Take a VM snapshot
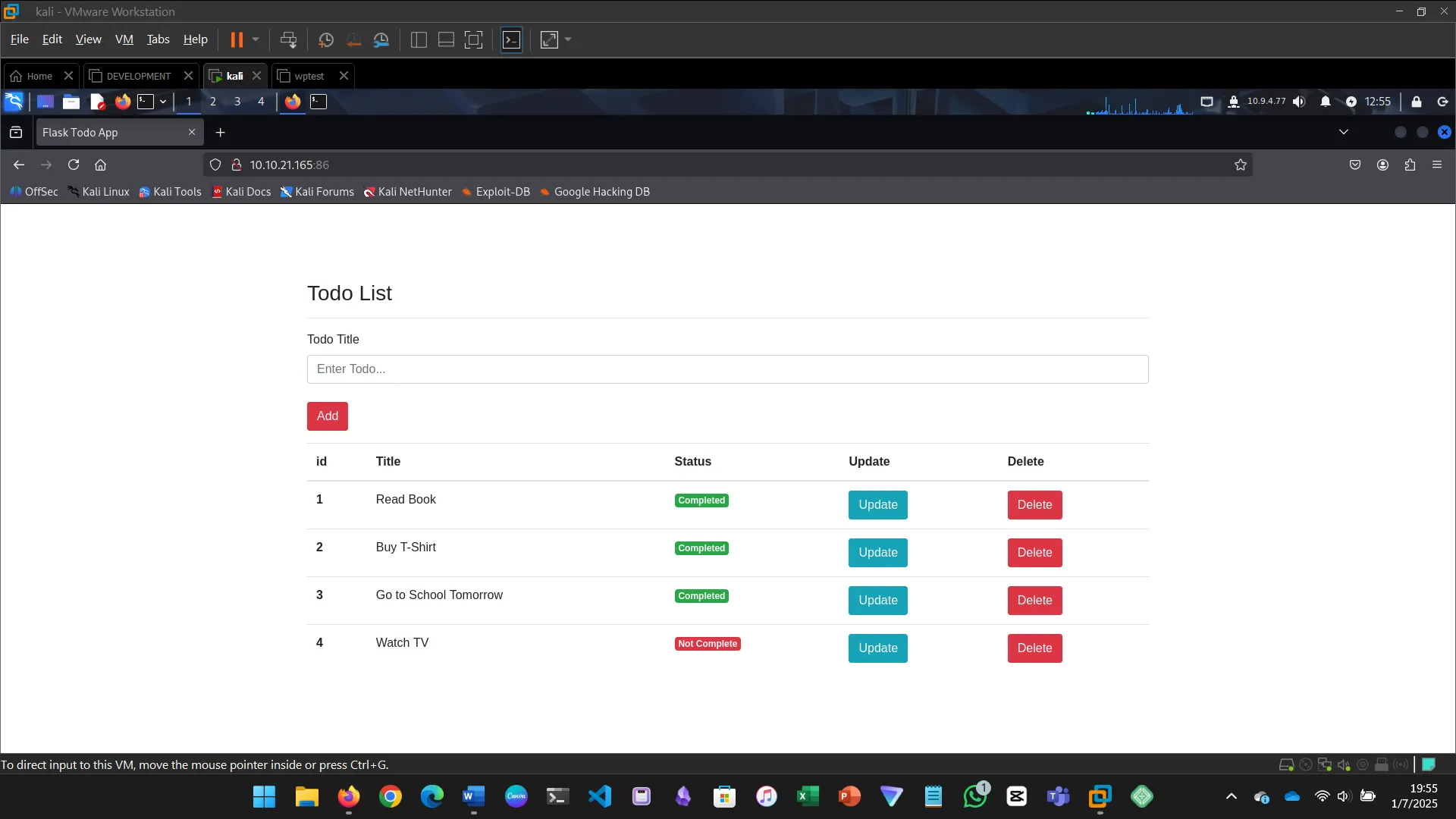This screenshot has height=819, width=1456. 326,39
